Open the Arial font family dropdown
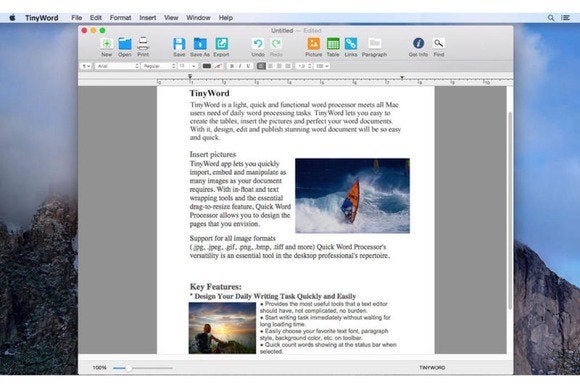This screenshot has height=388, width=580. pyautogui.click(x=117, y=66)
